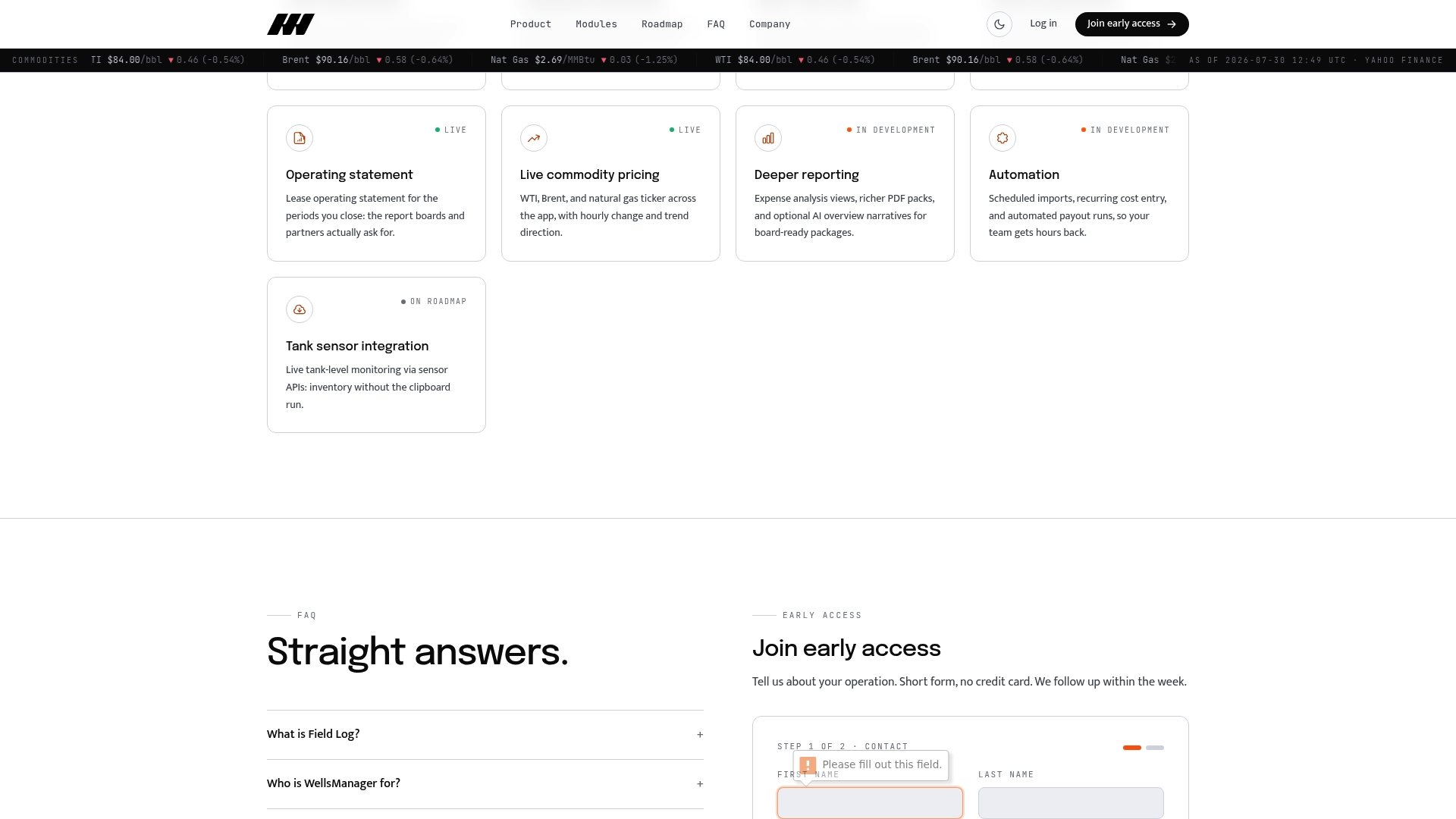Image resolution: width=1456 pixels, height=819 pixels.
Task: Open the Product nav menu item
Action: pos(531,24)
